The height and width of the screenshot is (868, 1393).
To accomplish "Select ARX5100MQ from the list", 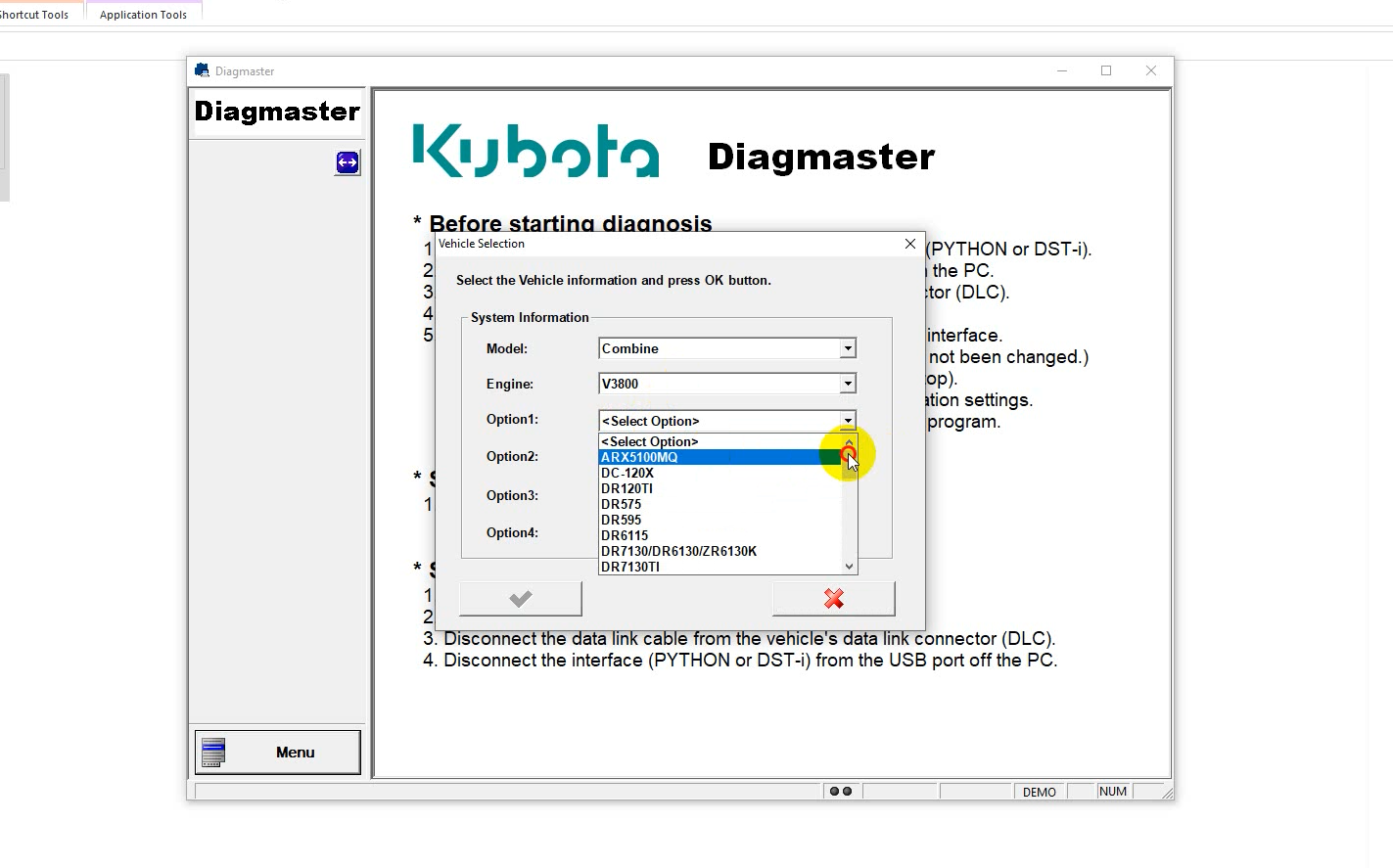I will pyautogui.click(x=720, y=457).
